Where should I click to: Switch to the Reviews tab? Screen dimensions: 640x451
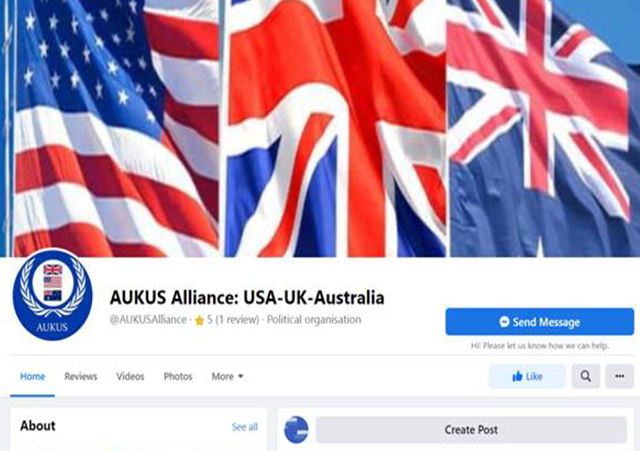81,376
